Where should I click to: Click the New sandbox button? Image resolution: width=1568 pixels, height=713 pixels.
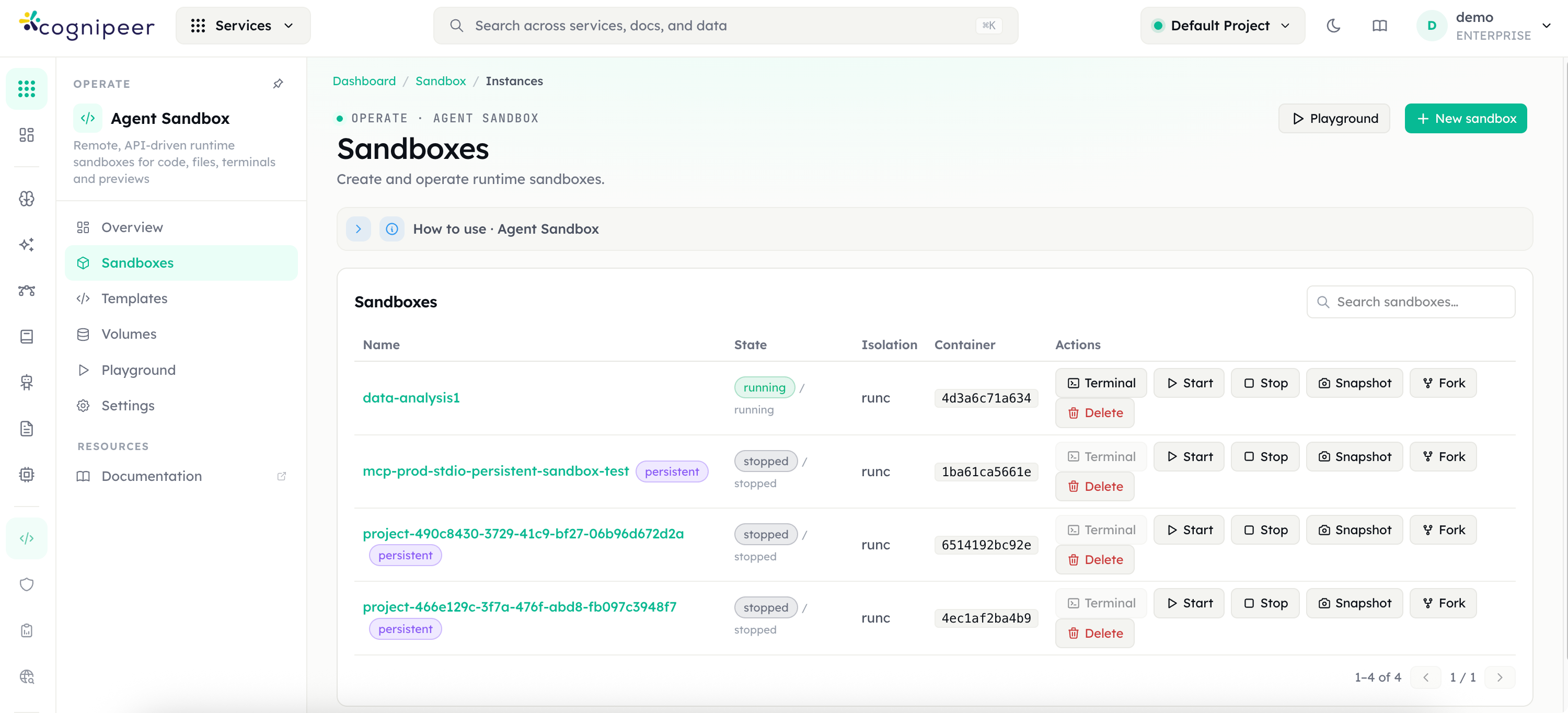(1466, 118)
